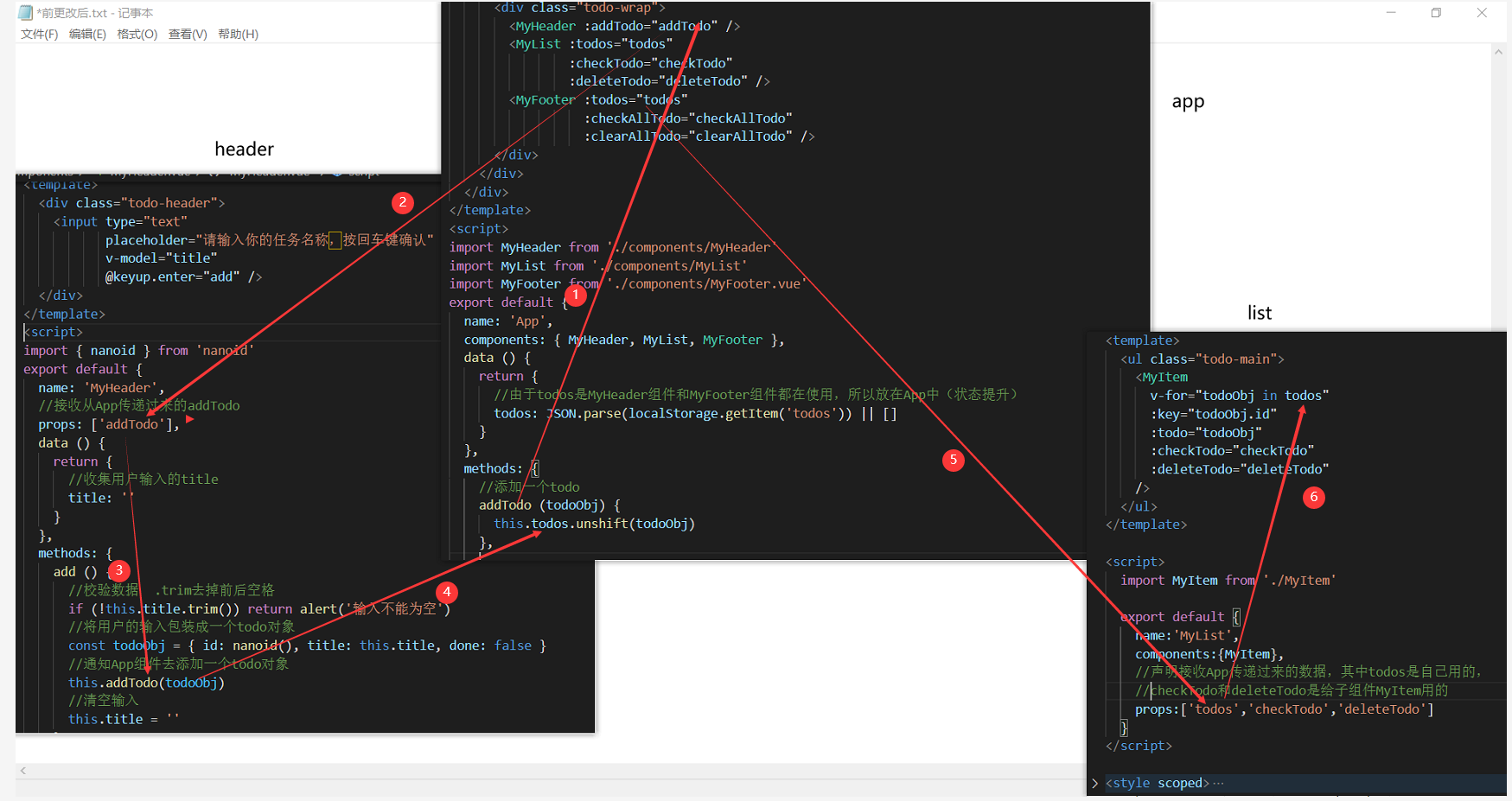Click the props:['todos','checkTodo','deleteTodo'] line

pyautogui.click(x=1285, y=709)
